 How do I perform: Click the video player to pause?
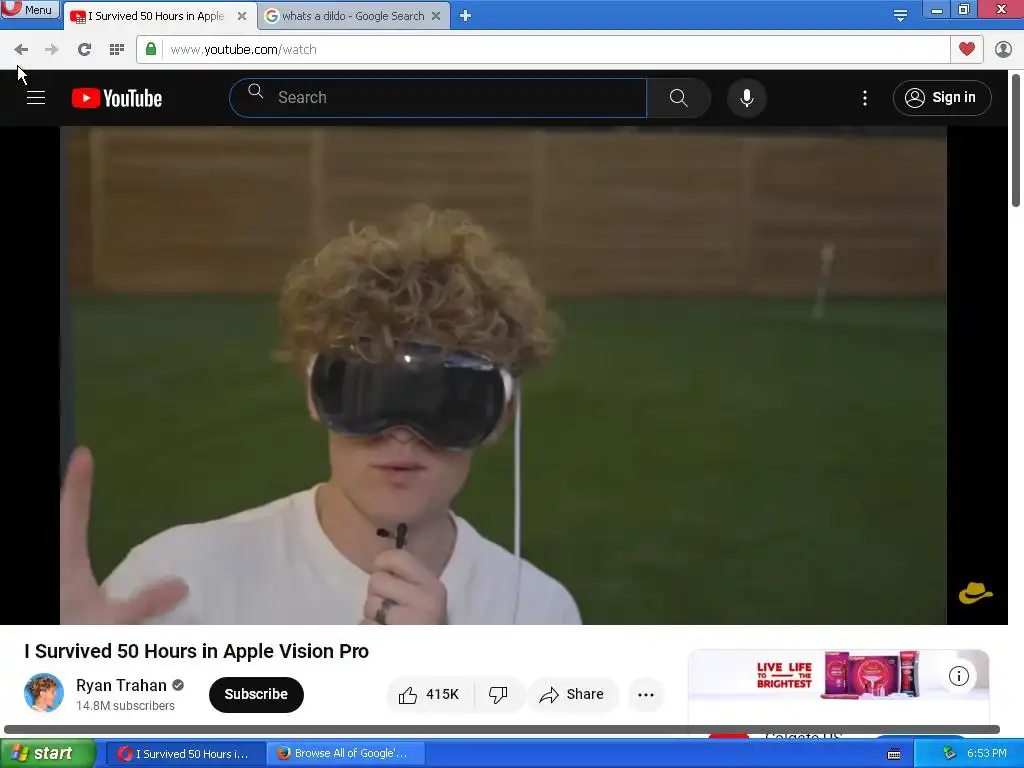click(503, 375)
